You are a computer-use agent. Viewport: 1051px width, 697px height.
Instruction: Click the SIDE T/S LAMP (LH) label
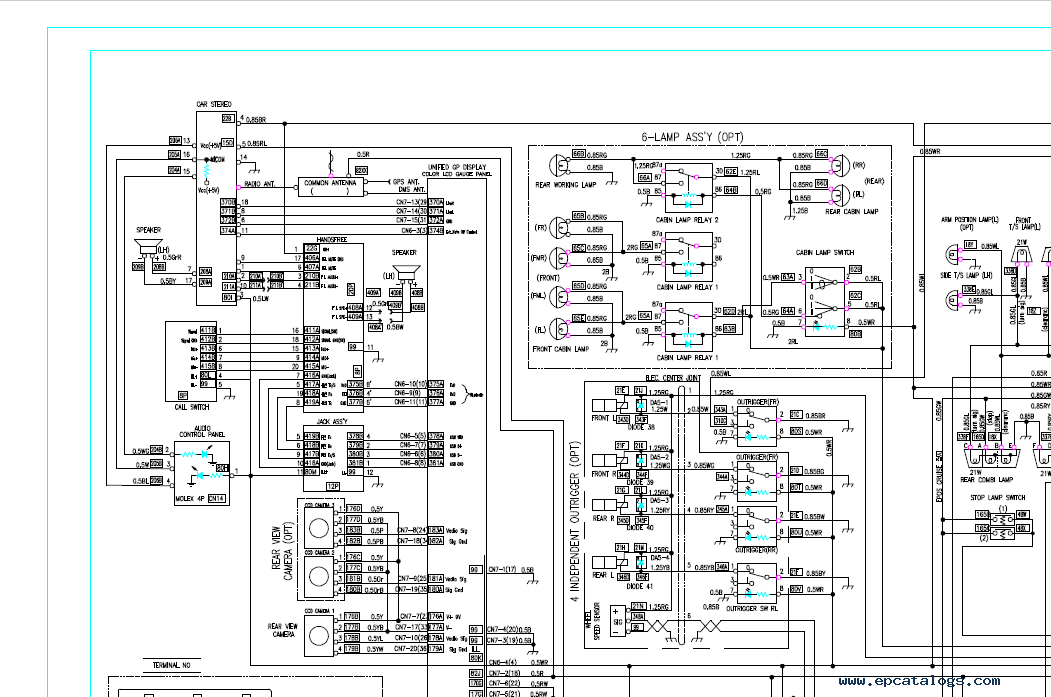point(966,275)
